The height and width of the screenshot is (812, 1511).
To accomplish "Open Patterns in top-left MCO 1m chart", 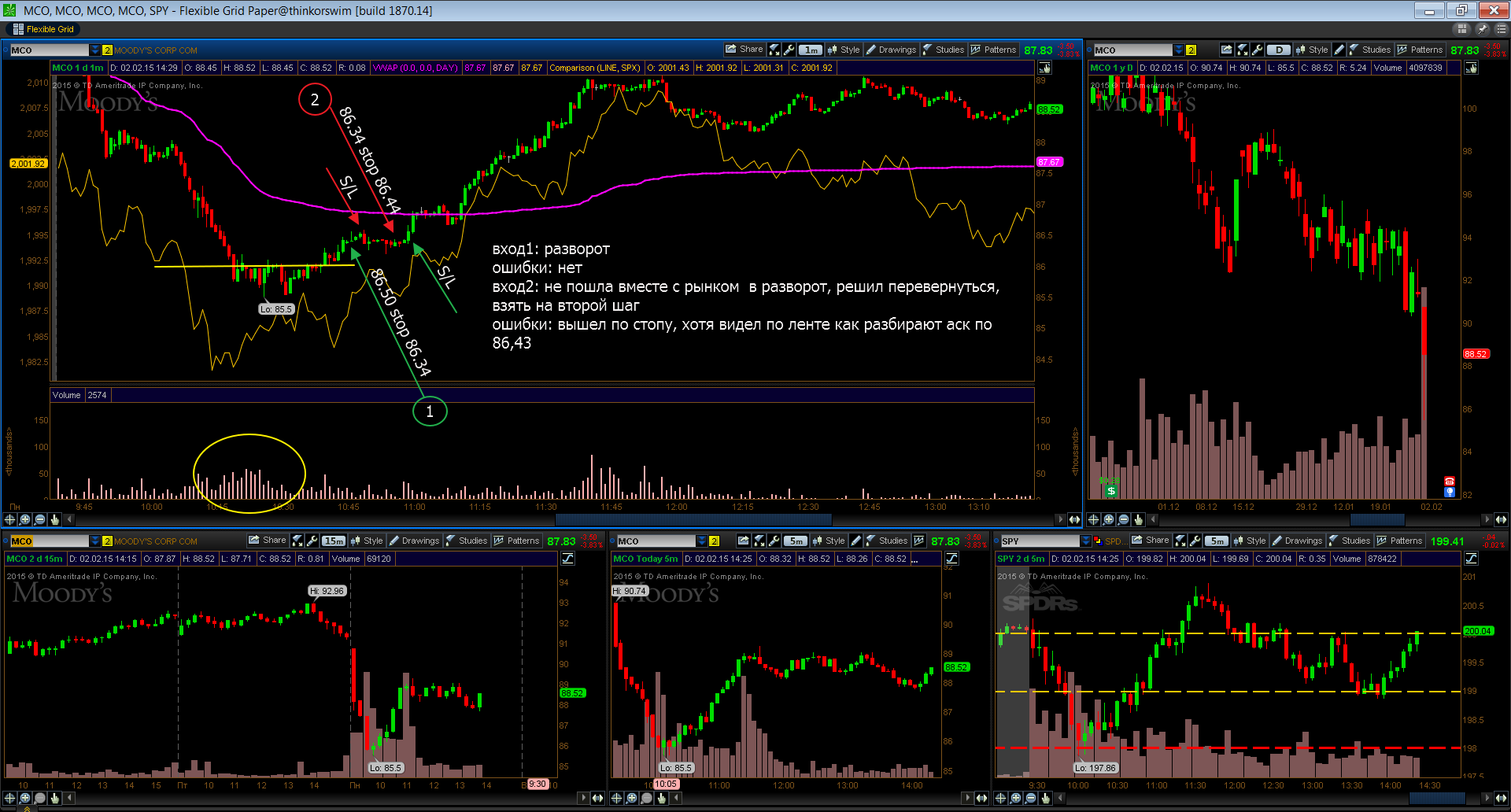I will coord(993,50).
